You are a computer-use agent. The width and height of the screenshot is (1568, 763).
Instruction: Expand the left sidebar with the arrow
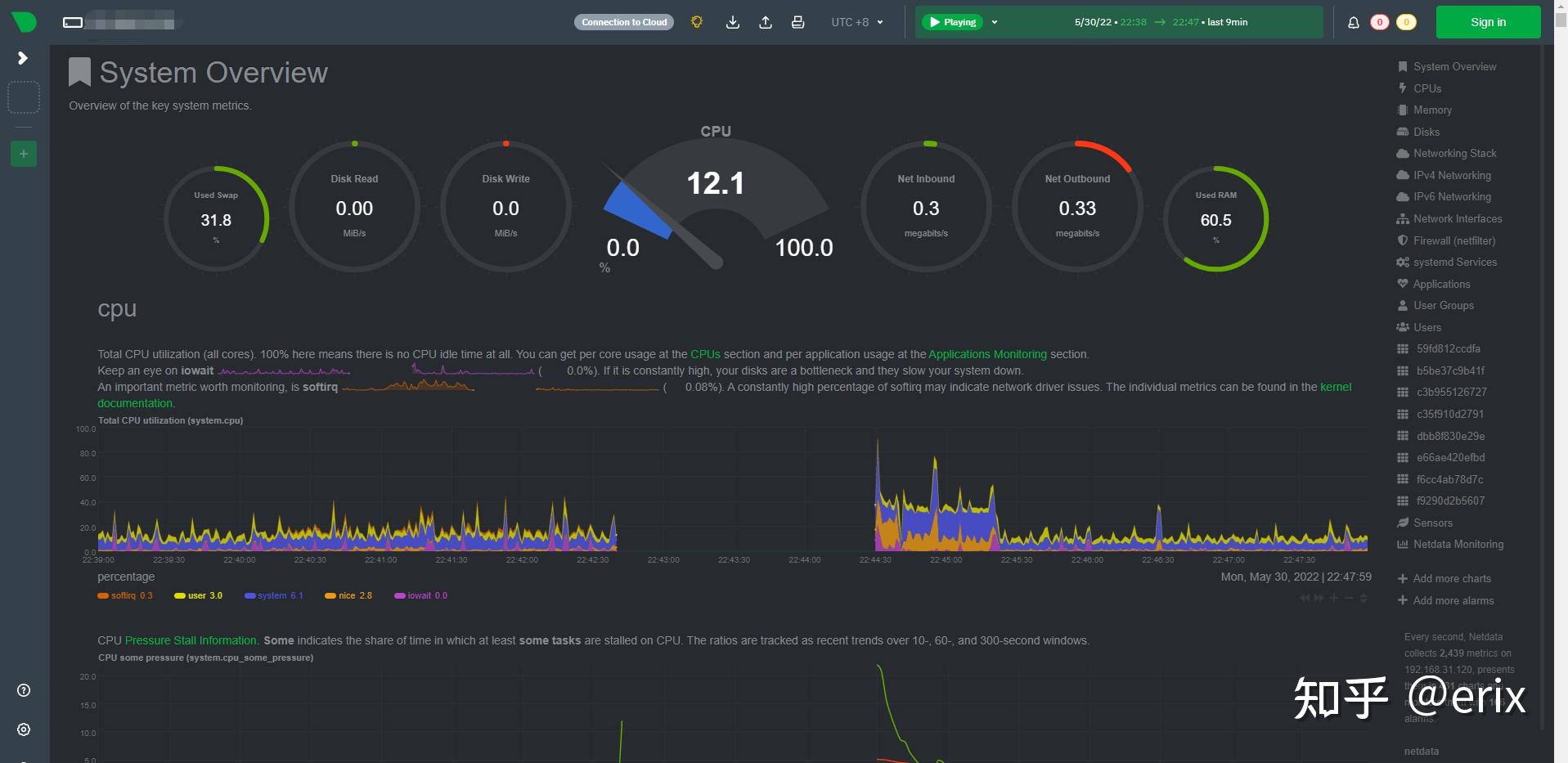click(23, 58)
